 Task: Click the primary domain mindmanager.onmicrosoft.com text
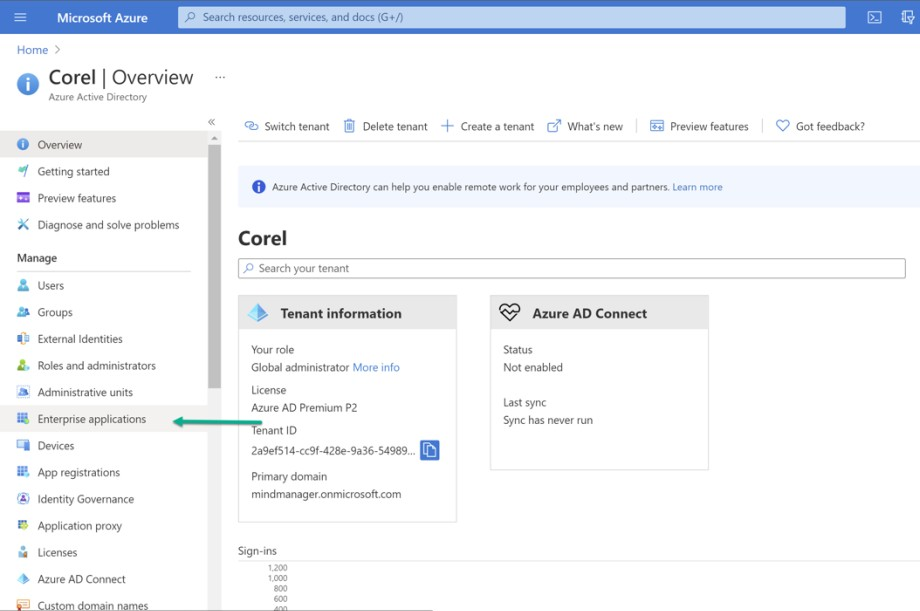pyautogui.click(x=326, y=494)
